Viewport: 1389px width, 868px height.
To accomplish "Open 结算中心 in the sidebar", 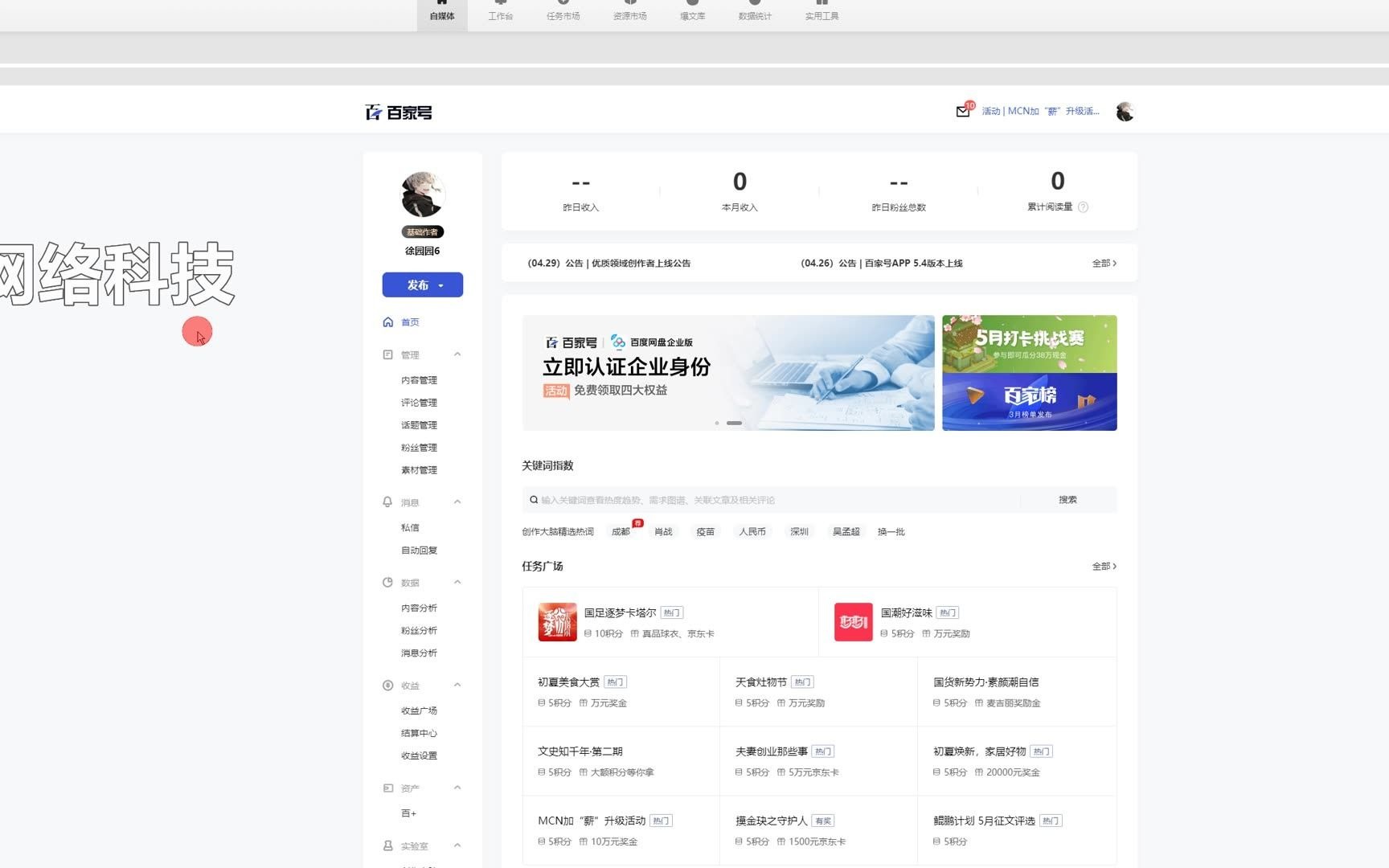I will tap(420, 734).
